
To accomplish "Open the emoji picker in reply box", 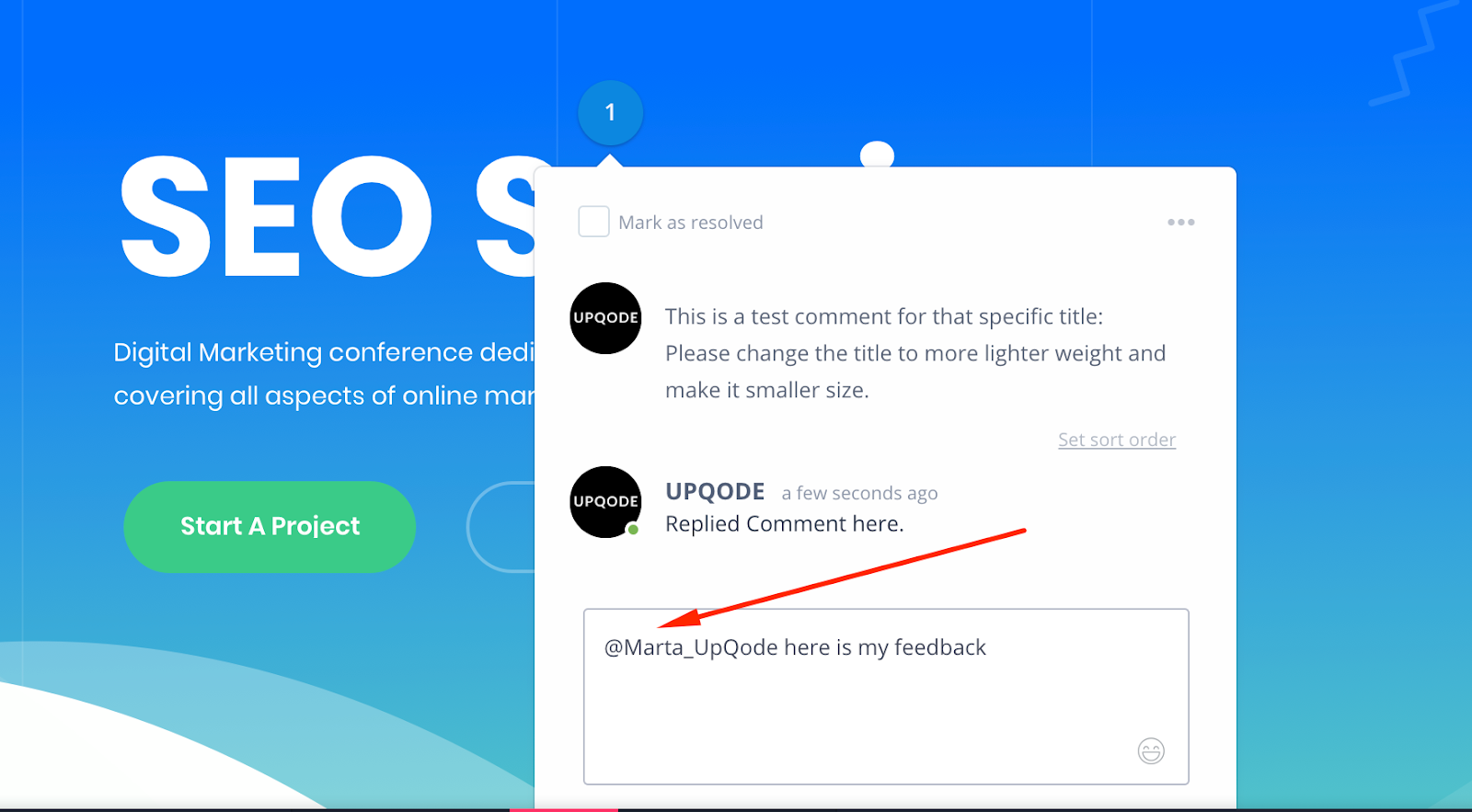I will coord(1151,751).
